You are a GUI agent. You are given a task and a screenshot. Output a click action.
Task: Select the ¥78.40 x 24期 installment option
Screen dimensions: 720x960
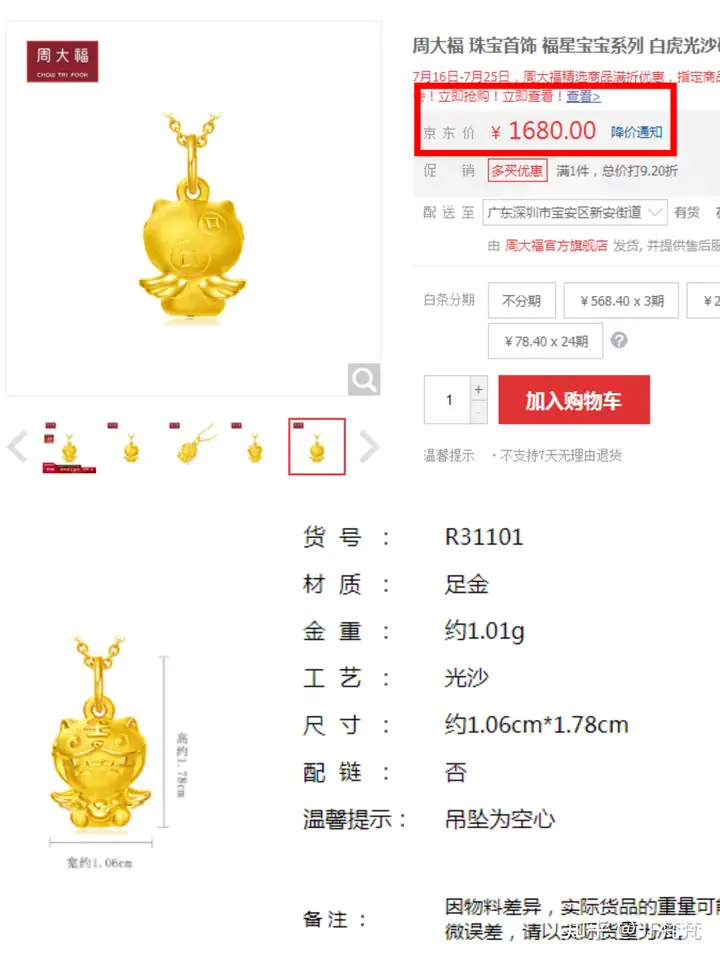coord(546,340)
